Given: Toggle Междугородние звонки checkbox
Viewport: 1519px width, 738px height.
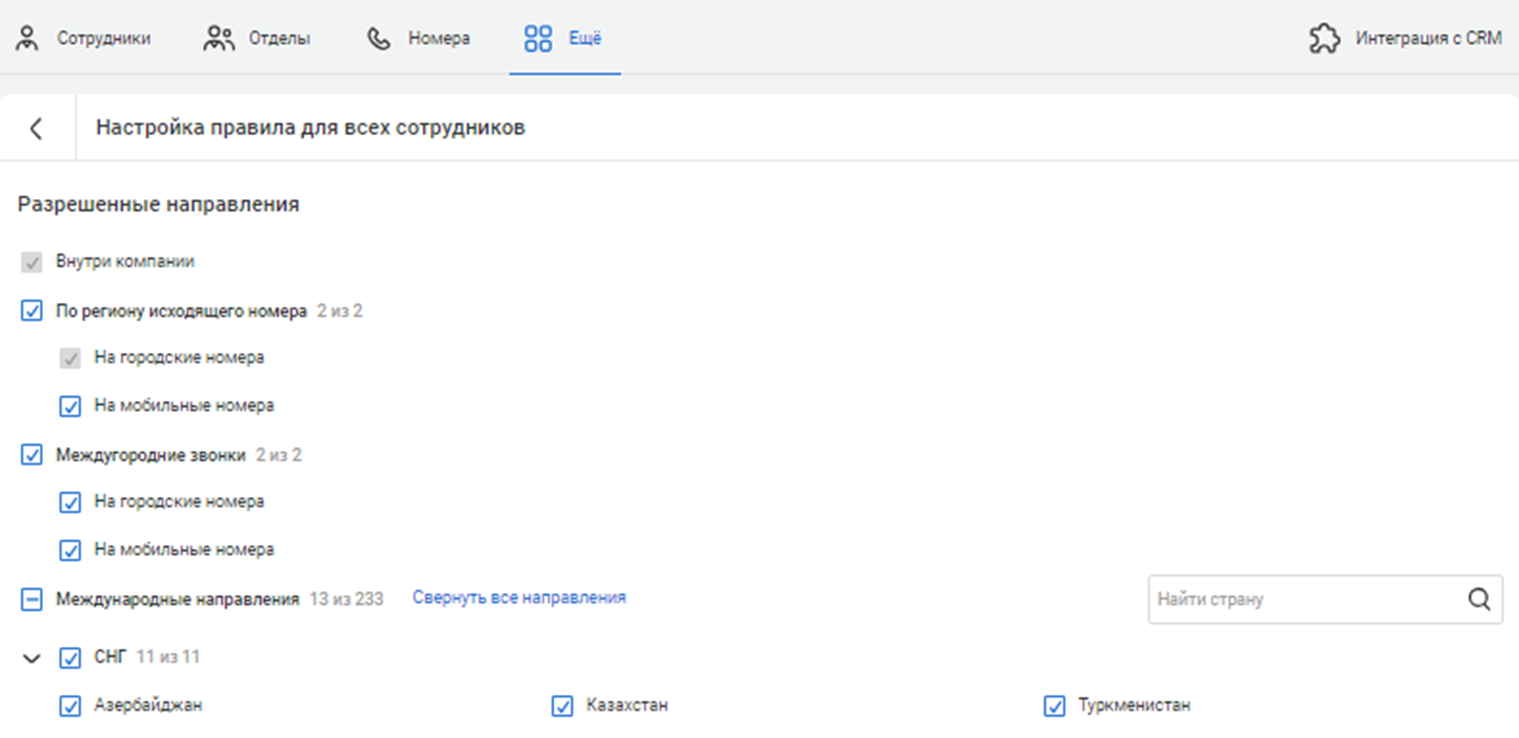Looking at the screenshot, I should point(32,455).
